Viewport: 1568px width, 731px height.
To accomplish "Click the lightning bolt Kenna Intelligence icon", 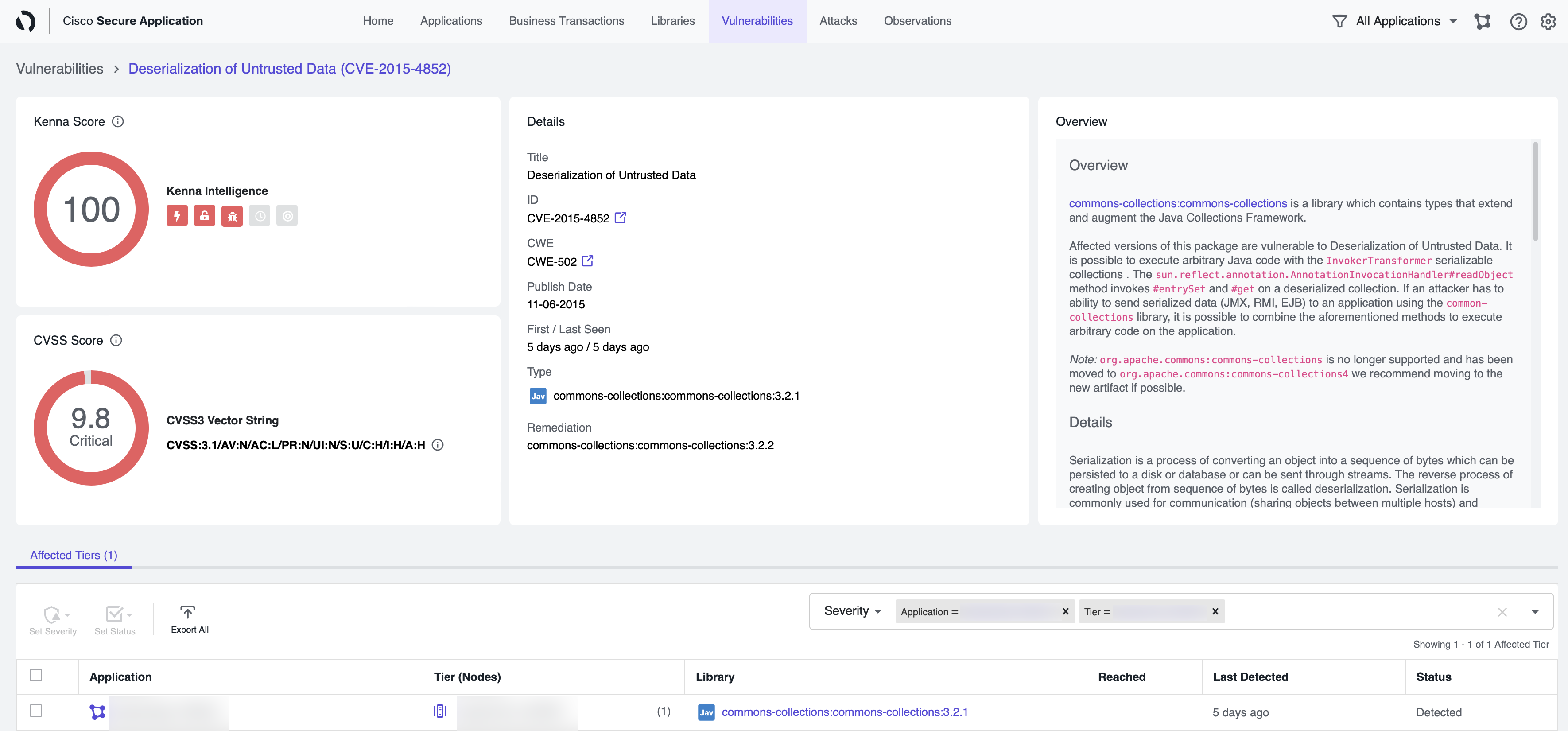I will click(177, 215).
